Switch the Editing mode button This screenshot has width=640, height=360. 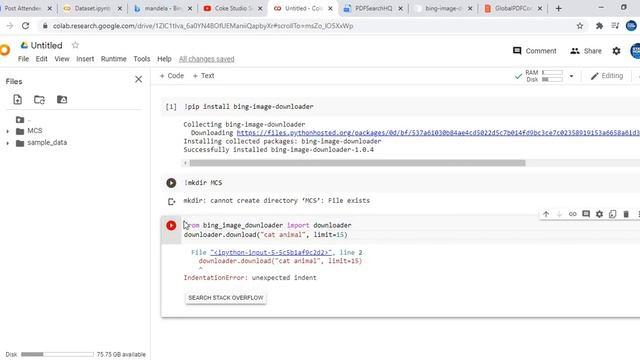click(x=607, y=76)
